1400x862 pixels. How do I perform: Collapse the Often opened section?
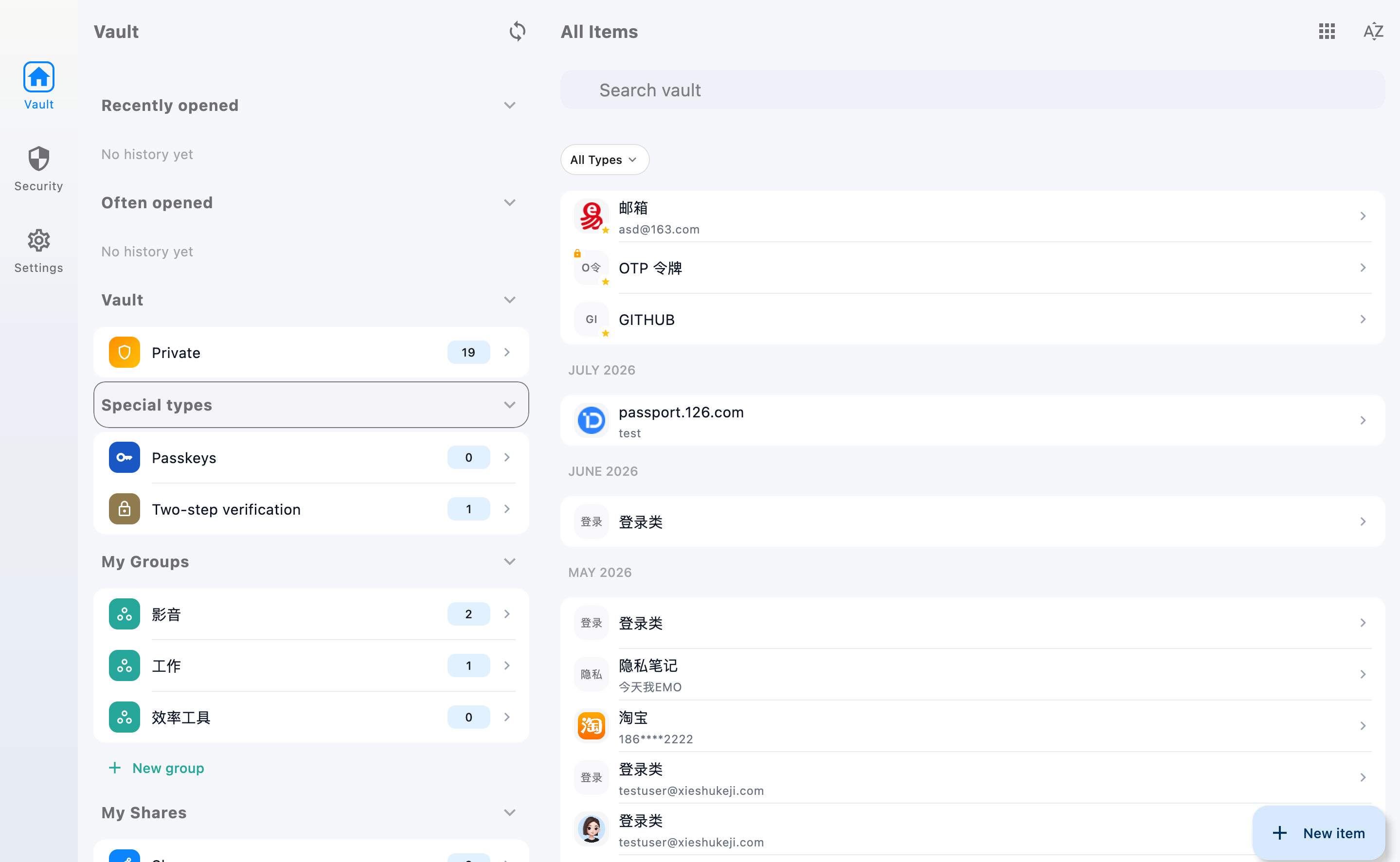[x=510, y=203]
